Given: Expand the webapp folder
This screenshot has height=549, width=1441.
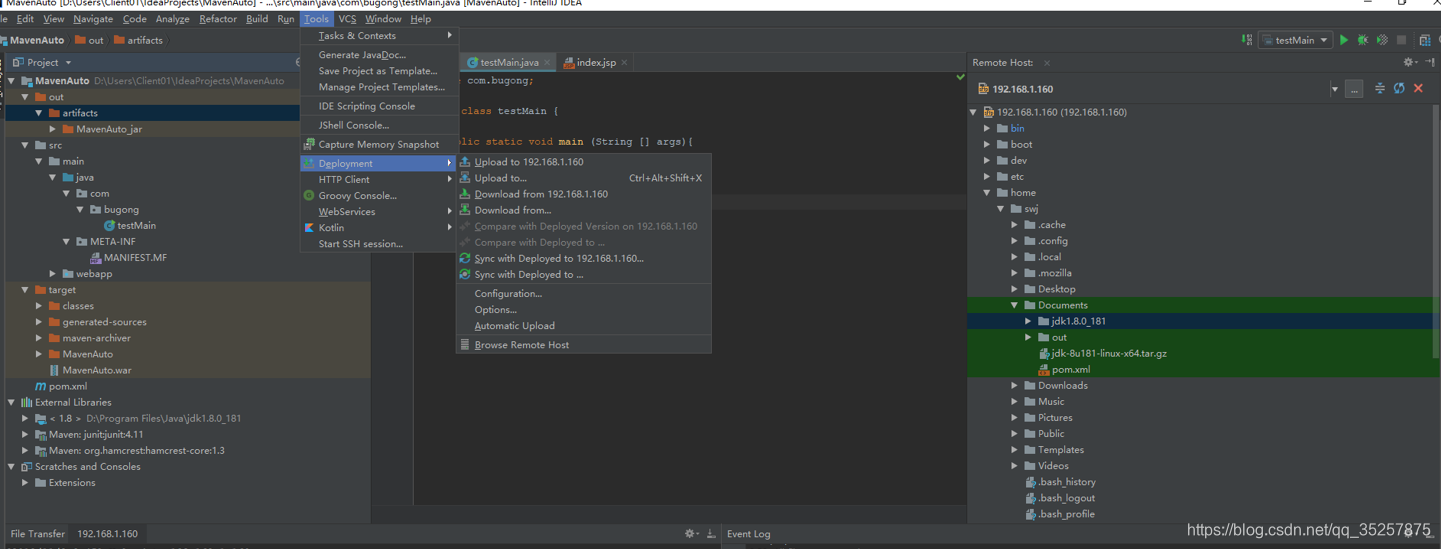Looking at the screenshot, I should point(53,274).
